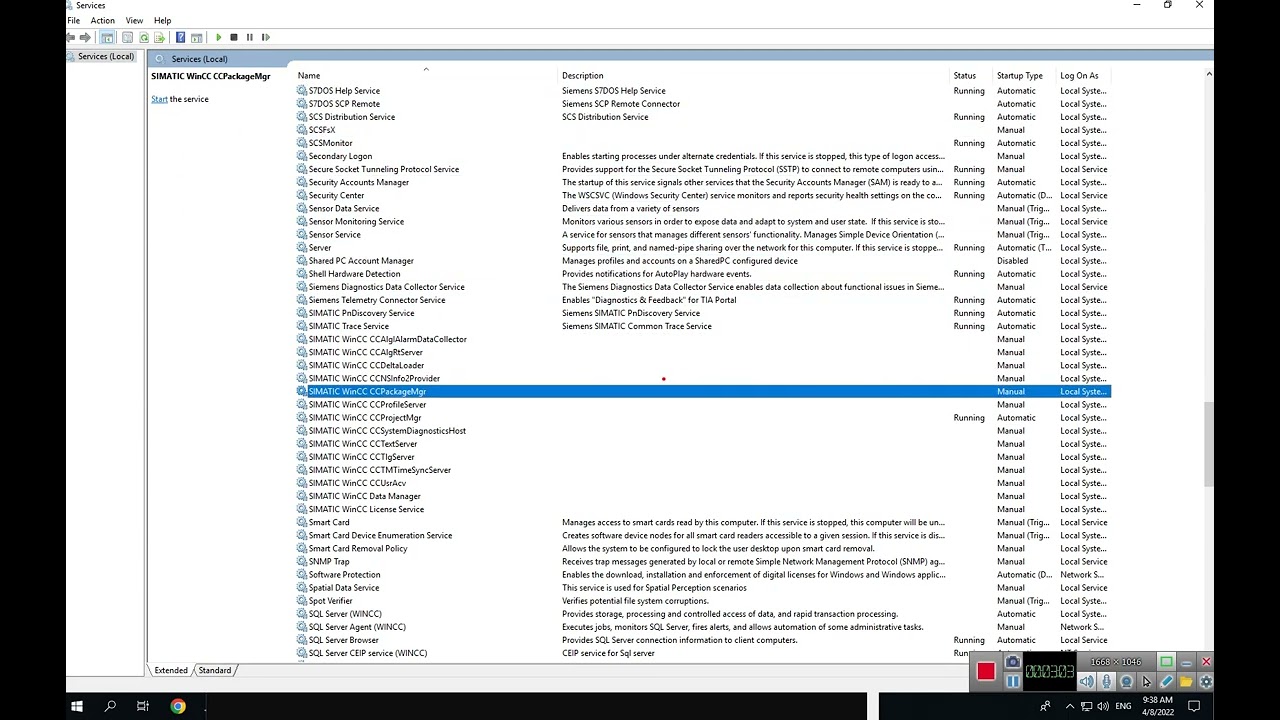The width and height of the screenshot is (1280, 720).
Task: Open the Windows Start menu
Action: (77, 706)
